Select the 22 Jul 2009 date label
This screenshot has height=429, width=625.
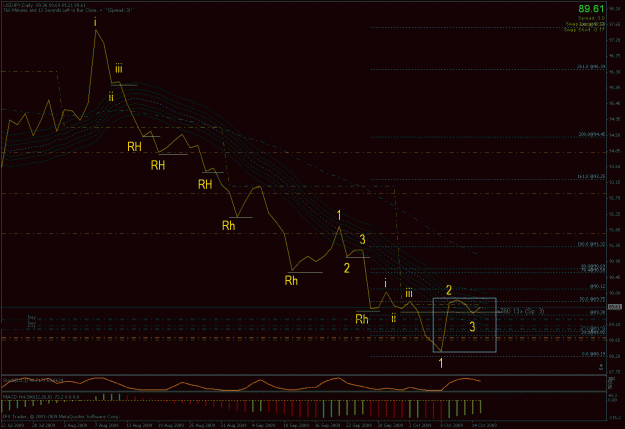click(12, 425)
